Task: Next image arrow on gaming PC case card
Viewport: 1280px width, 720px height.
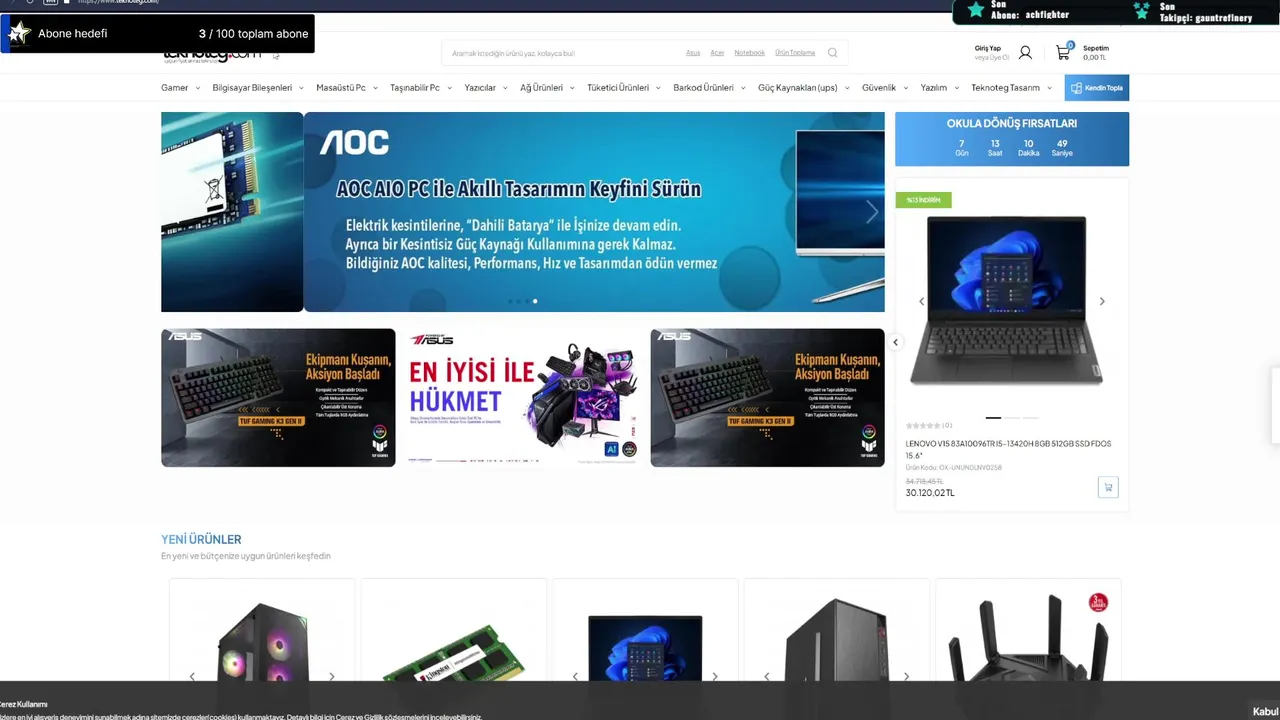Action: click(332, 677)
